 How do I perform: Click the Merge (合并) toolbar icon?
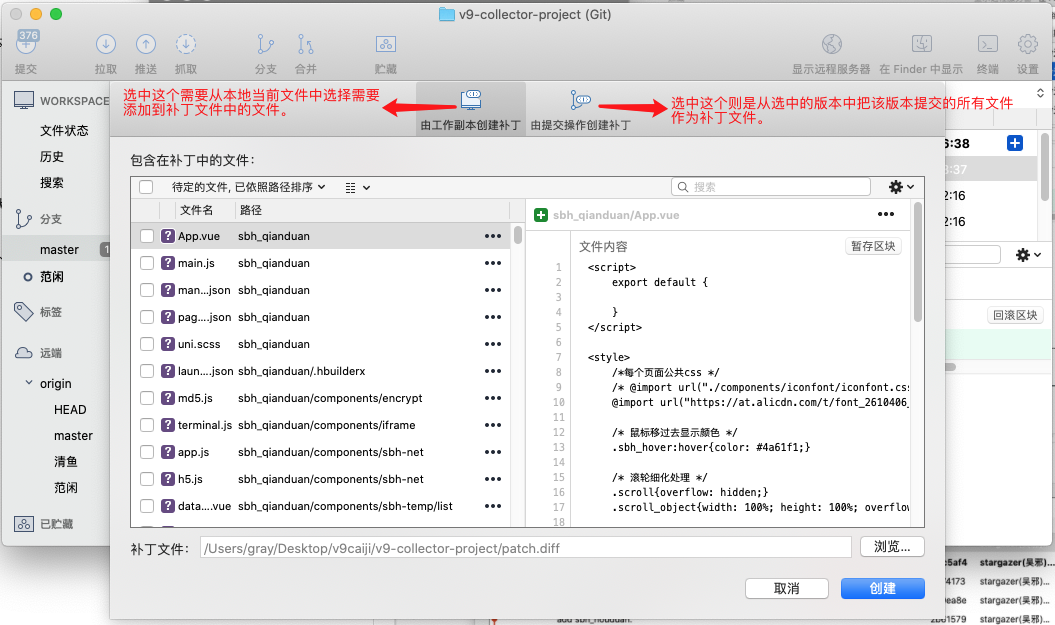tap(305, 44)
